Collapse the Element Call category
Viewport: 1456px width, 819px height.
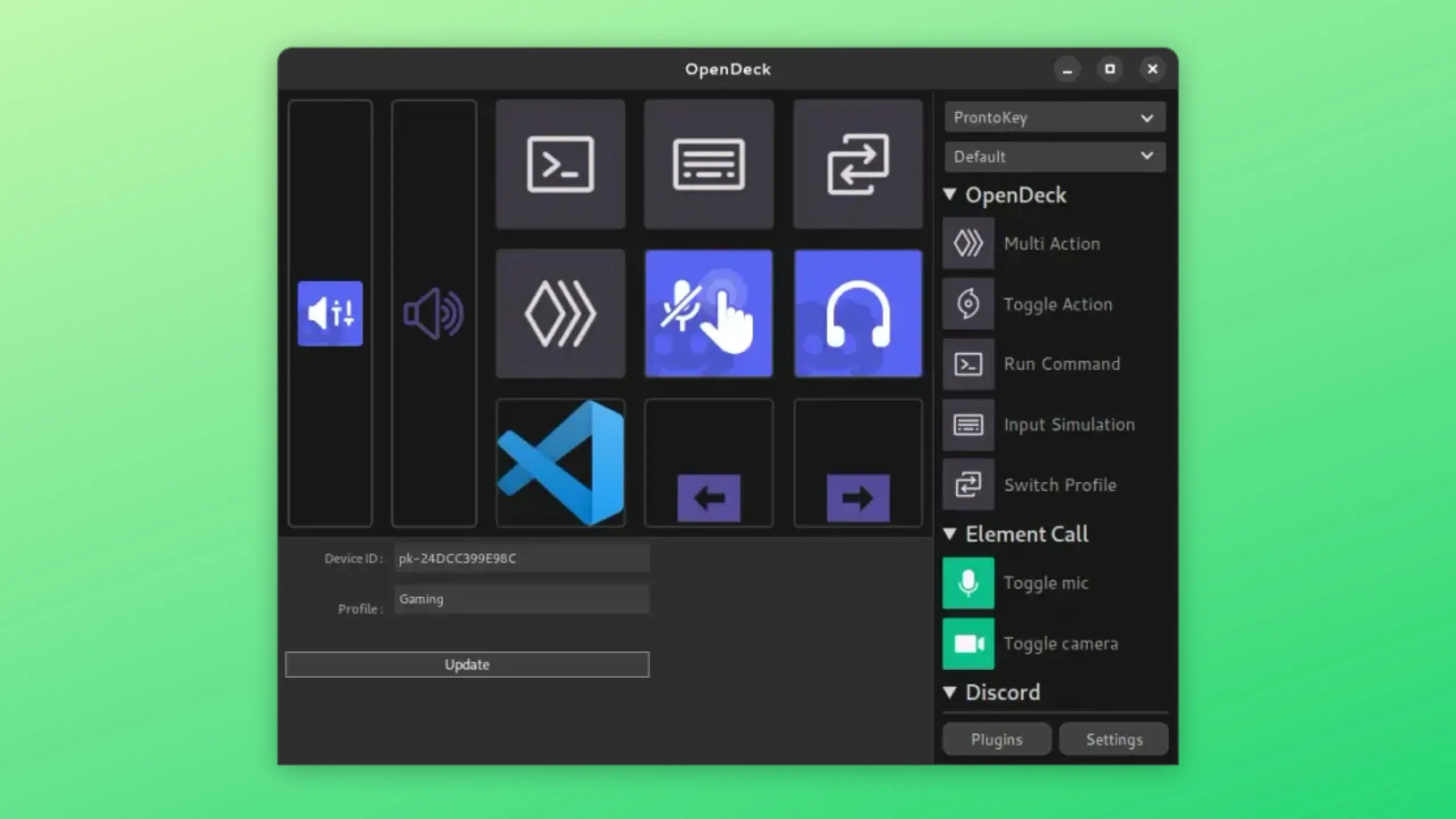tap(950, 533)
